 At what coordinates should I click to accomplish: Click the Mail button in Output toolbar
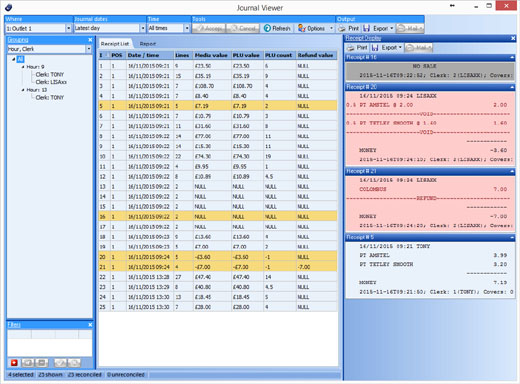[x=410, y=28]
